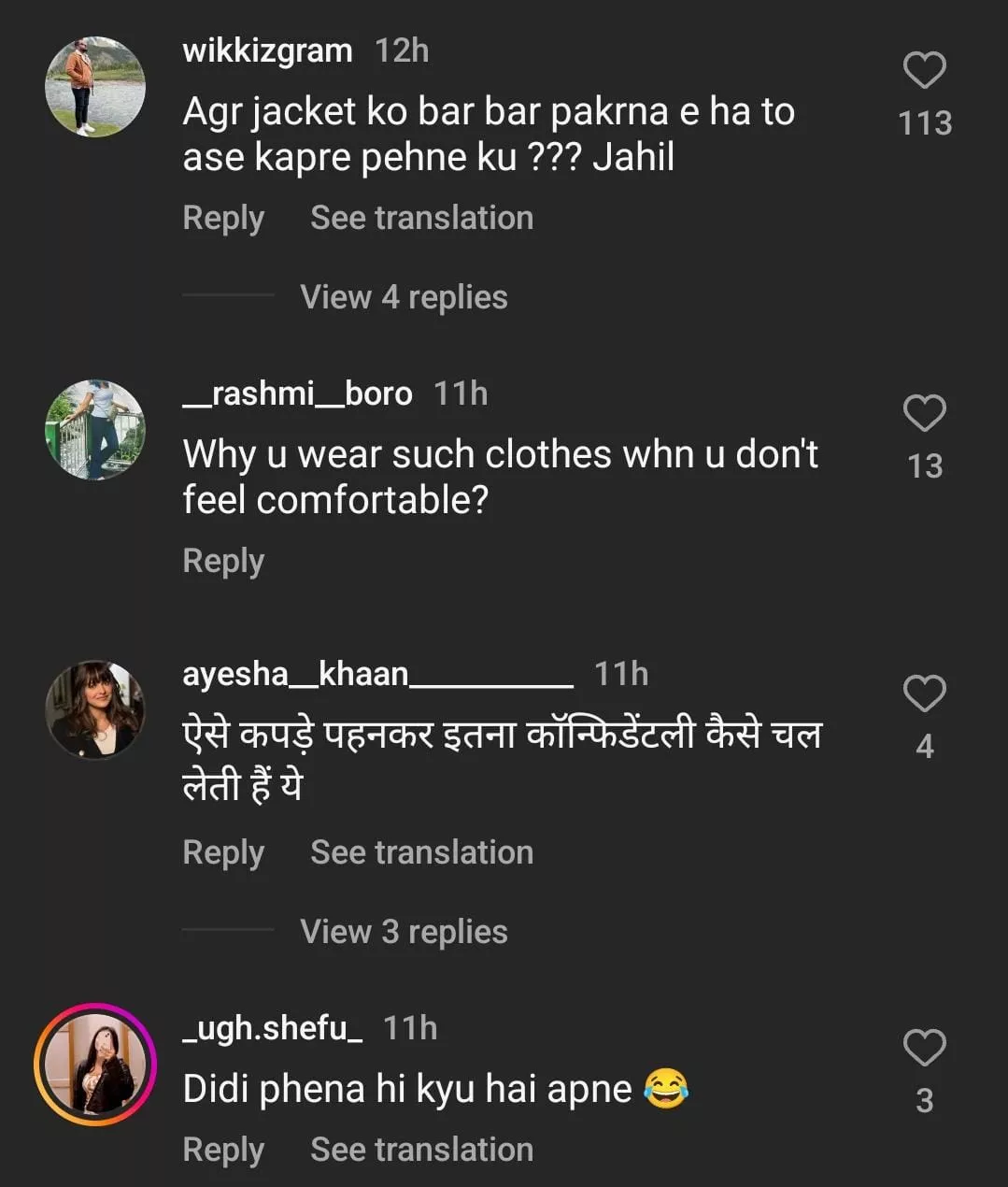Heart the _ugh.shefu_ comment
This screenshot has width=1008, height=1187.
point(924,1048)
